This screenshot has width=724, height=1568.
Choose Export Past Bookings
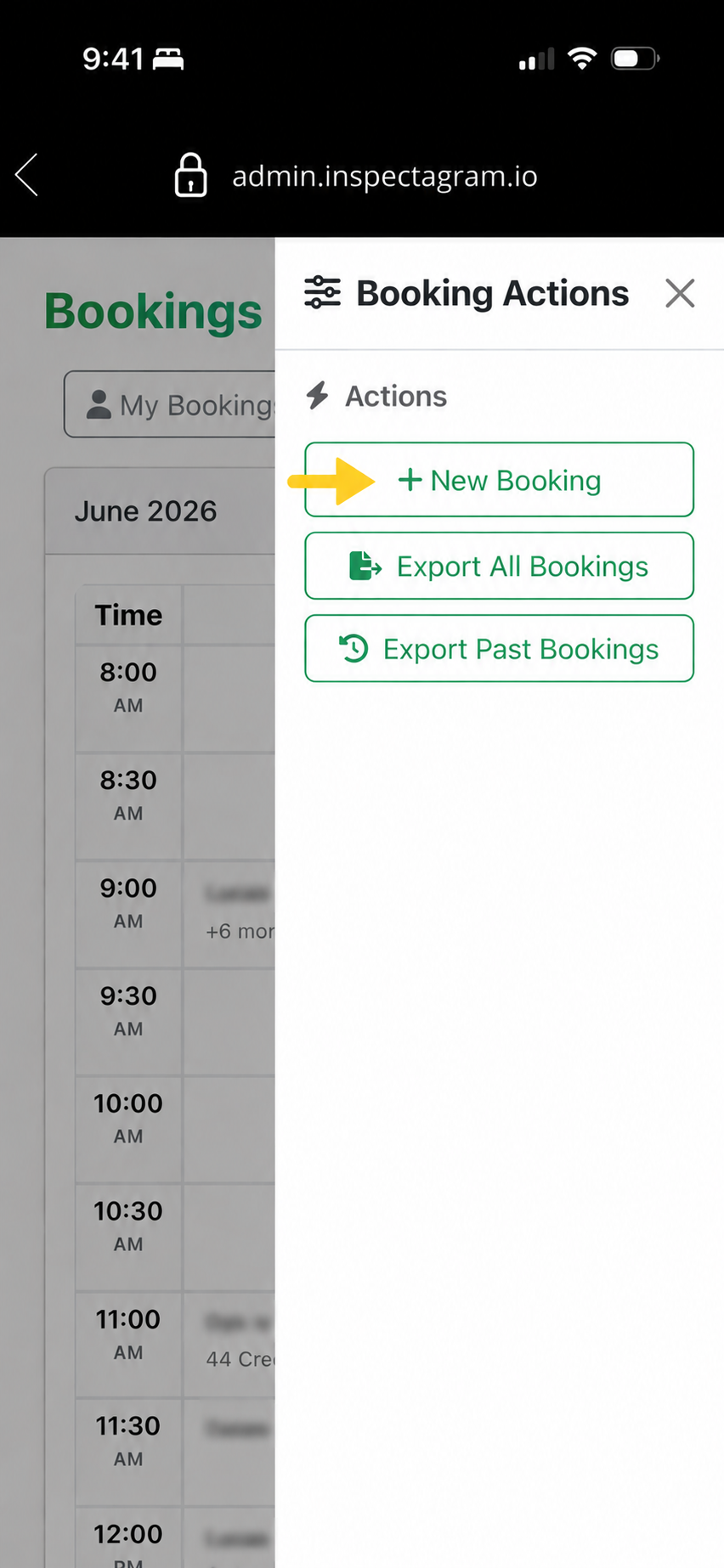[x=499, y=648]
